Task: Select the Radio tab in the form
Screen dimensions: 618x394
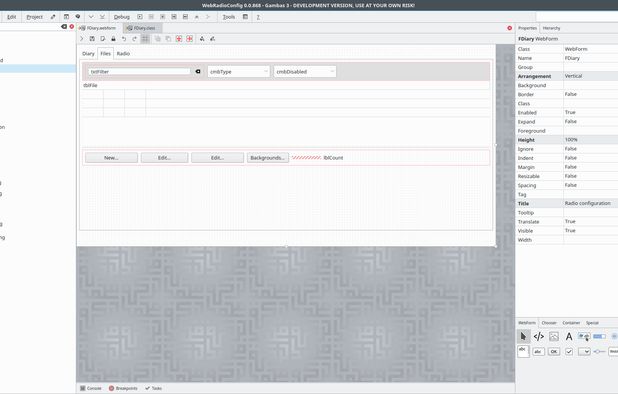Action: tap(123, 54)
